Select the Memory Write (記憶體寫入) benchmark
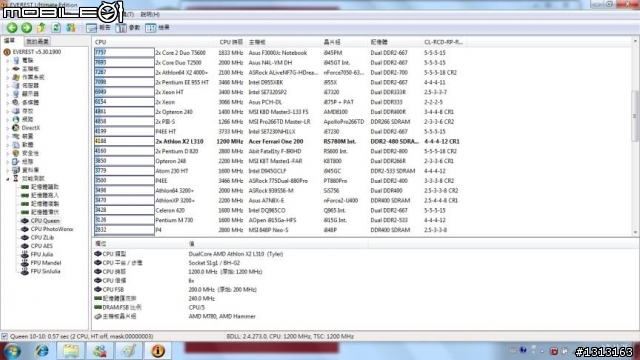Image resolution: width=640 pixels, height=360 pixels. [45, 196]
